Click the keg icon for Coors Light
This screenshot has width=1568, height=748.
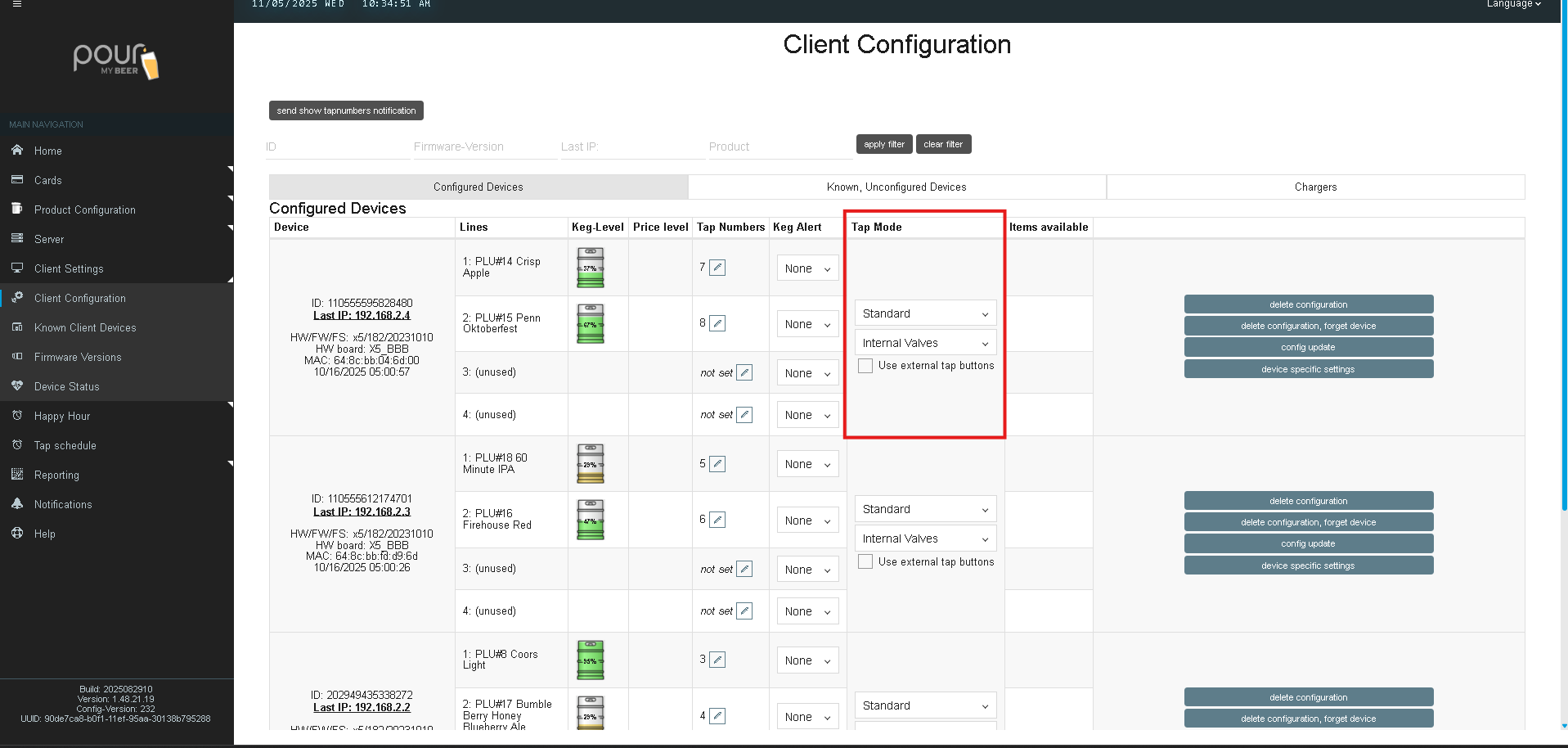point(590,660)
